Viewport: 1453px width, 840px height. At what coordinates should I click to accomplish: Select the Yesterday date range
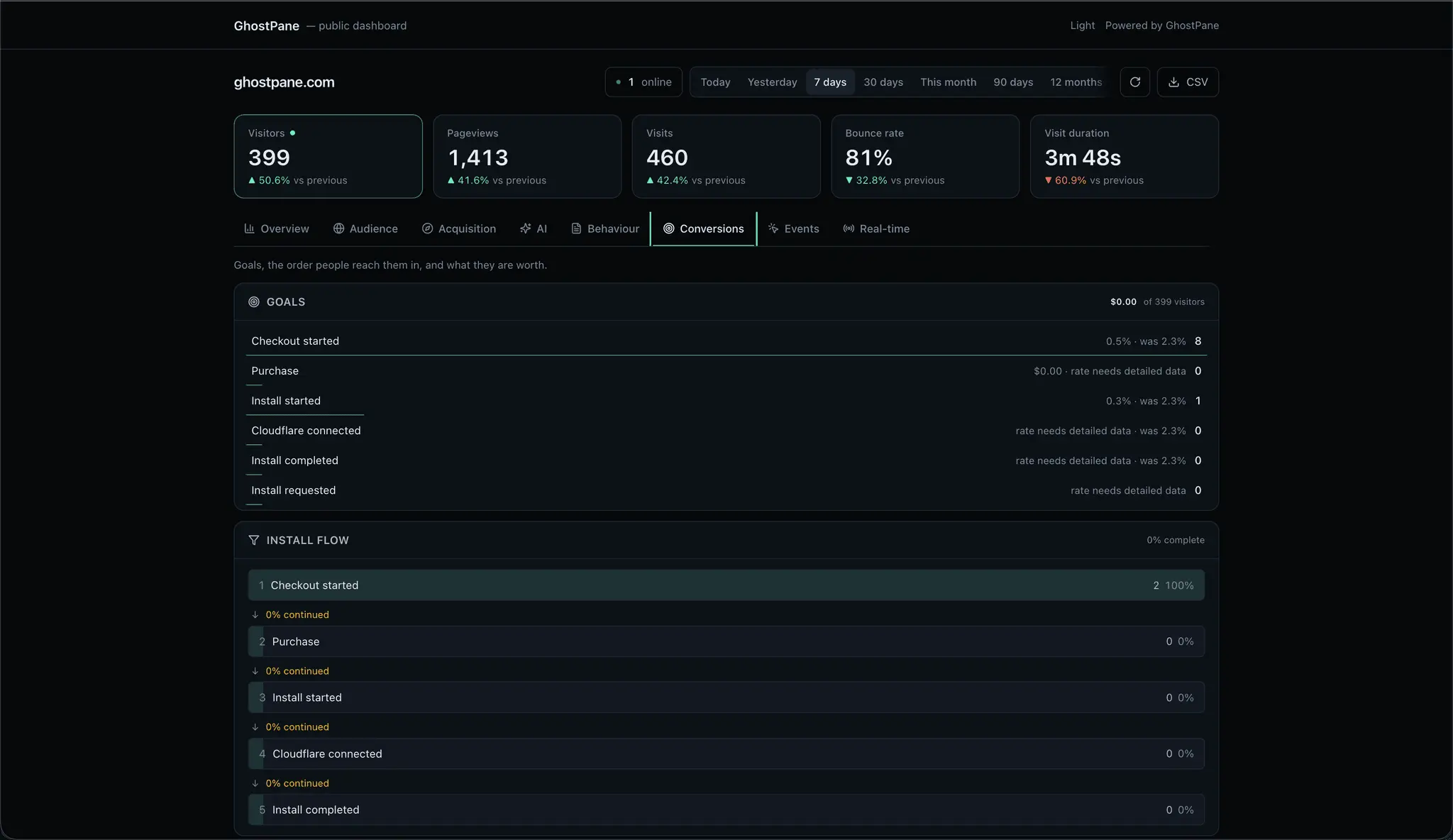(x=772, y=82)
